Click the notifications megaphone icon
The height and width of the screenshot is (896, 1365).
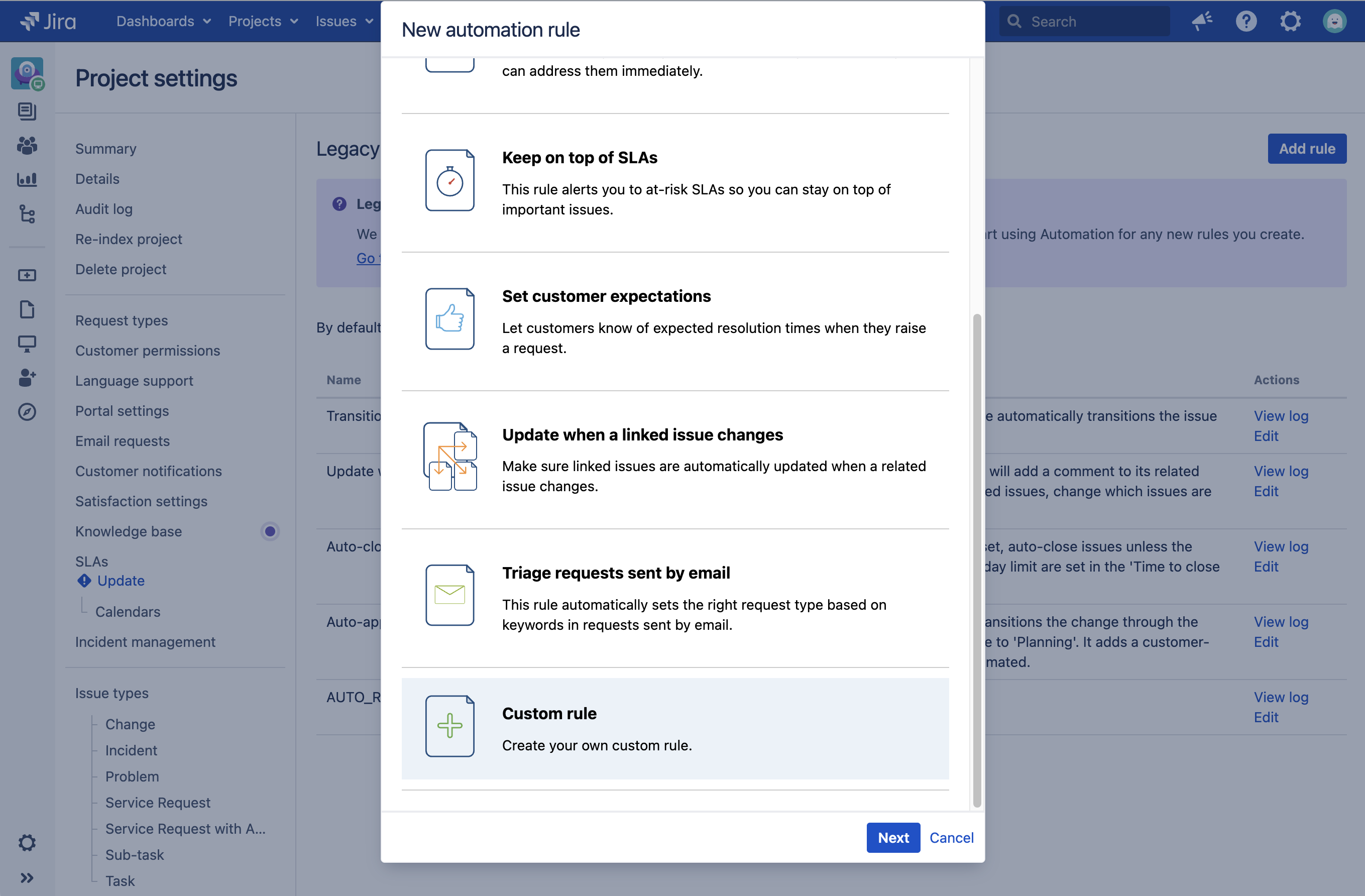pos(1202,21)
